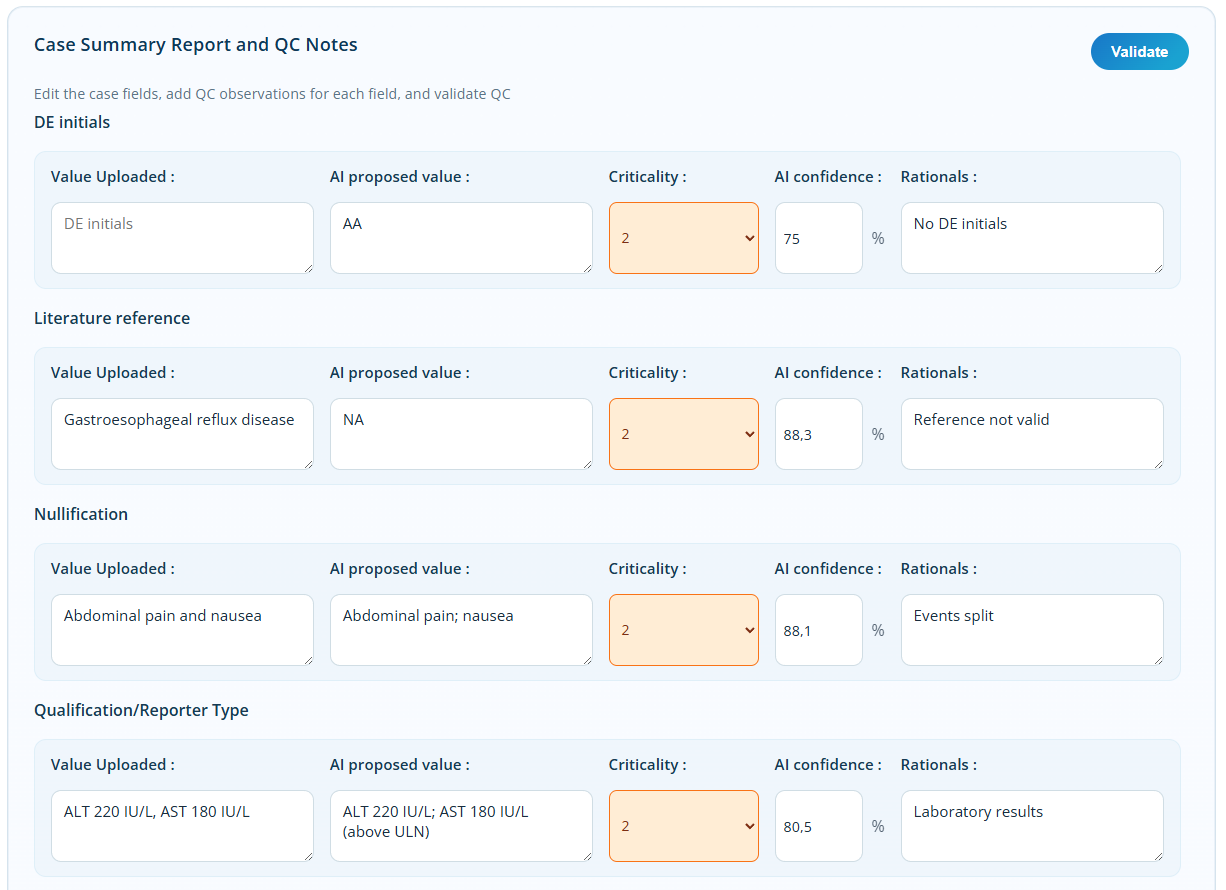Open the Criticality dropdown for DE initials
Image resolution: width=1226 pixels, height=890 pixels.
tap(683, 238)
